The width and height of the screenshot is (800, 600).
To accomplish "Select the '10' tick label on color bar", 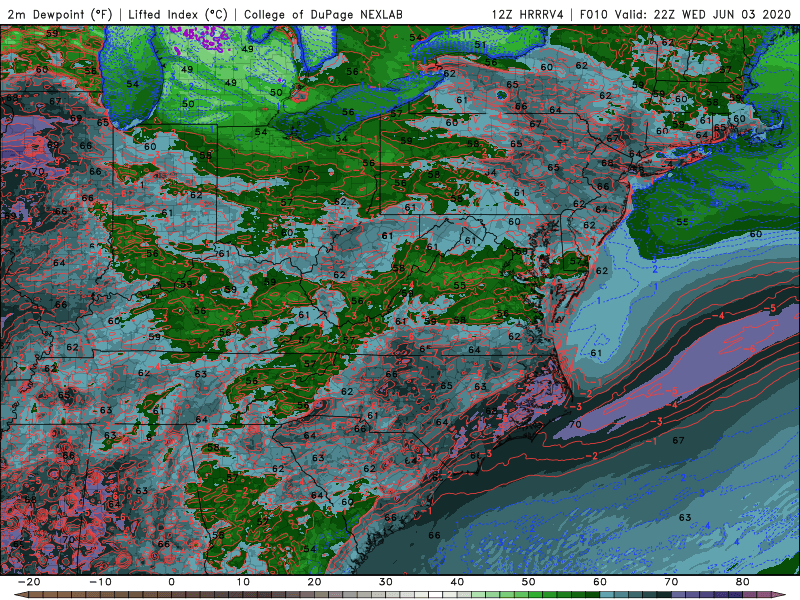I will tap(243, 582).
